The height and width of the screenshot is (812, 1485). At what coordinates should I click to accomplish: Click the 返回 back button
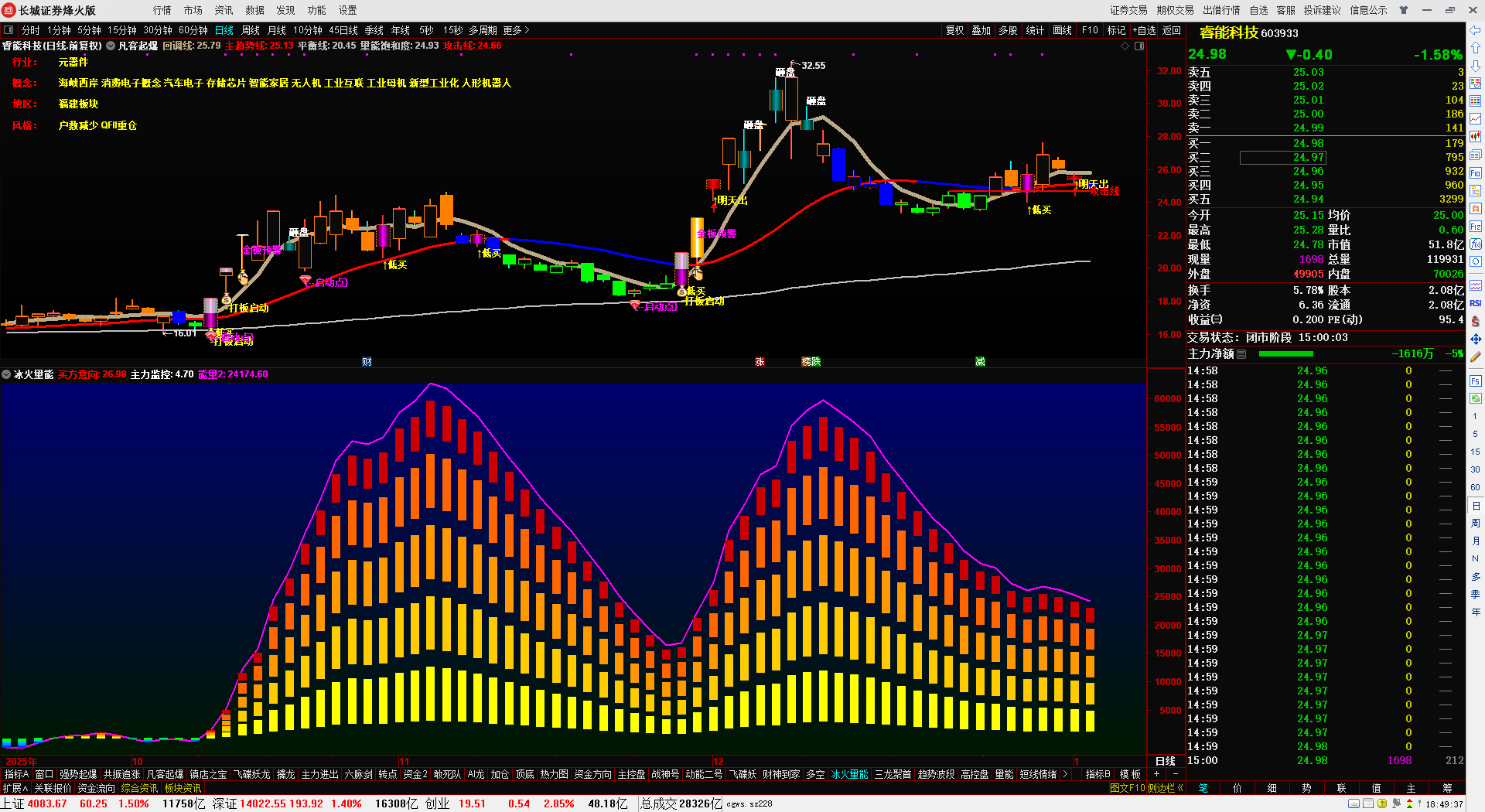[1172, 30]
